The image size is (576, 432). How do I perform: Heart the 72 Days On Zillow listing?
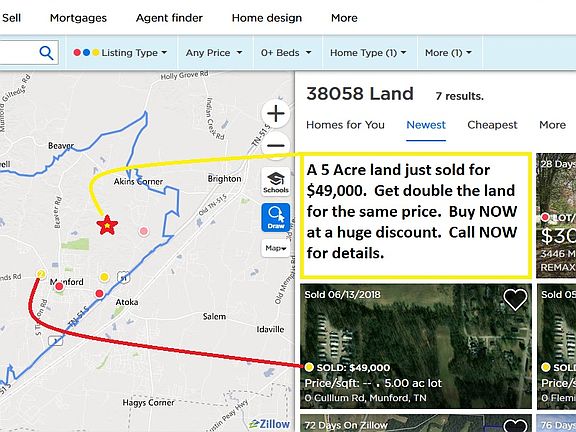(x=515, y=425)
